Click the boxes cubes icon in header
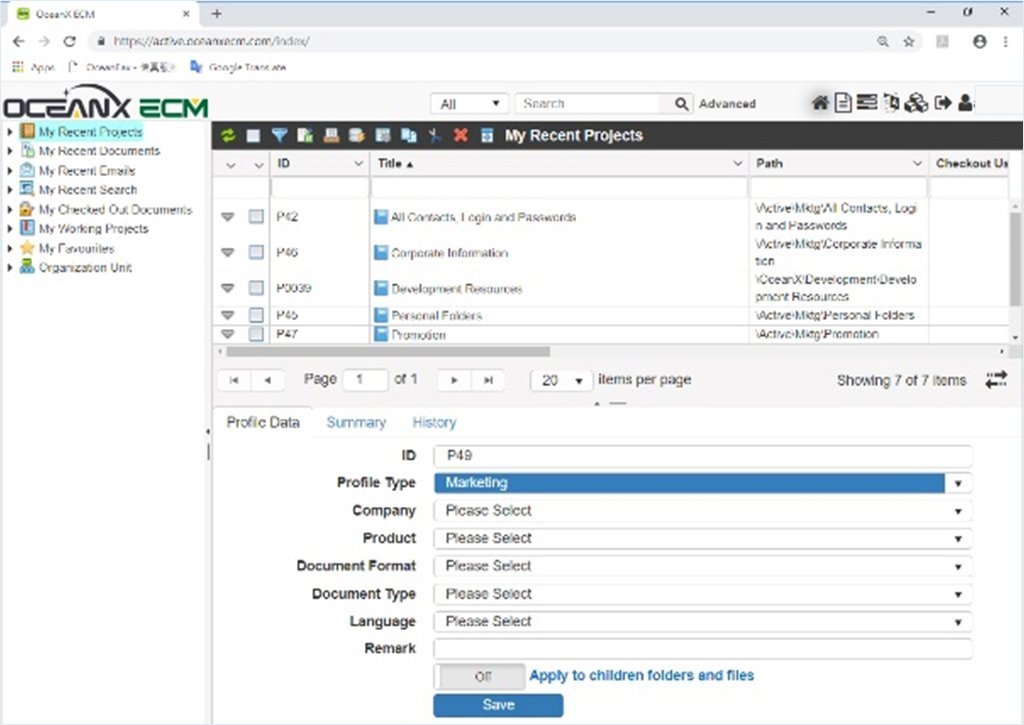This screenshot has width=1024, height=725. (916, 103)
